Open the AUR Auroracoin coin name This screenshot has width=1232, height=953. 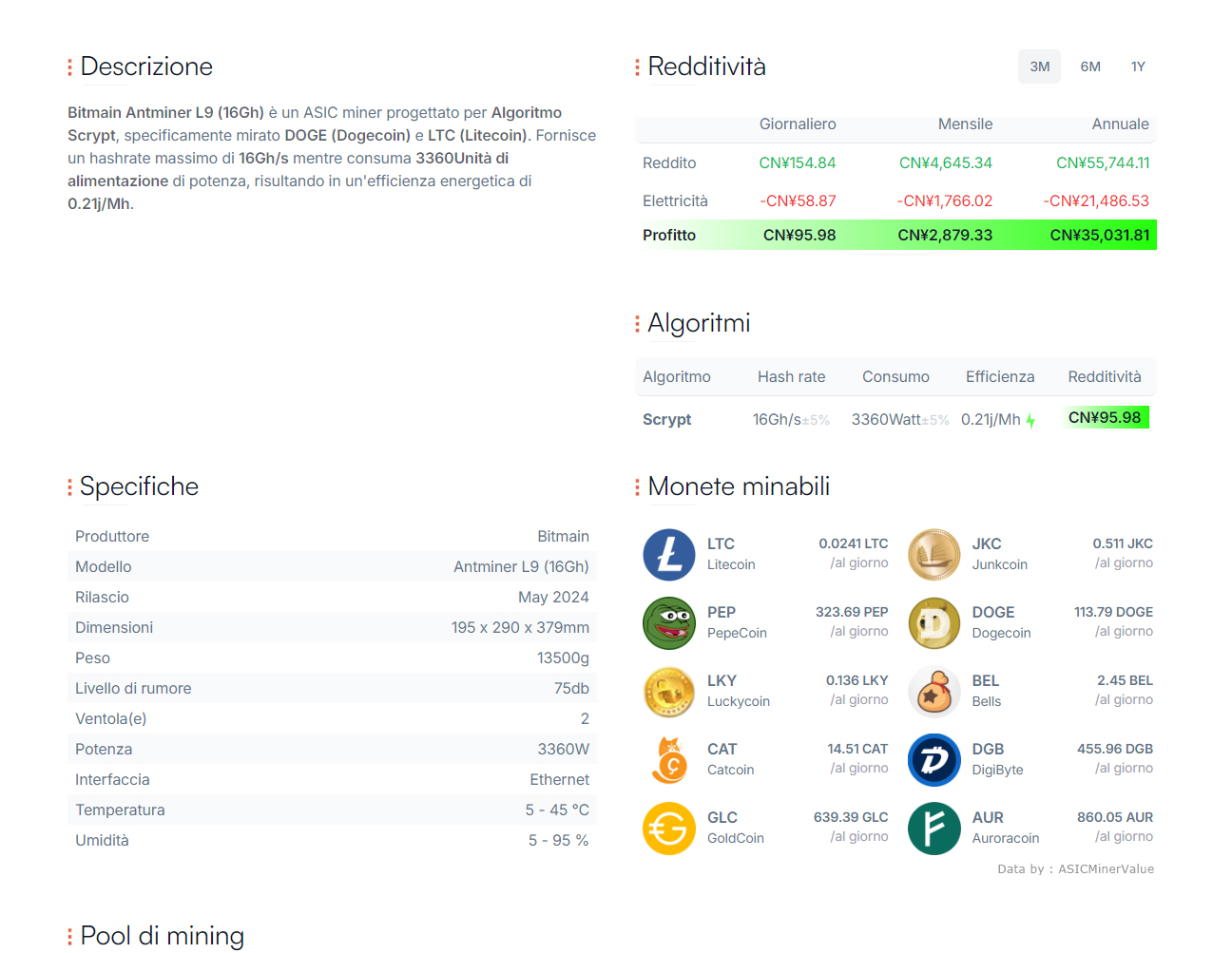coord(1005,828)
